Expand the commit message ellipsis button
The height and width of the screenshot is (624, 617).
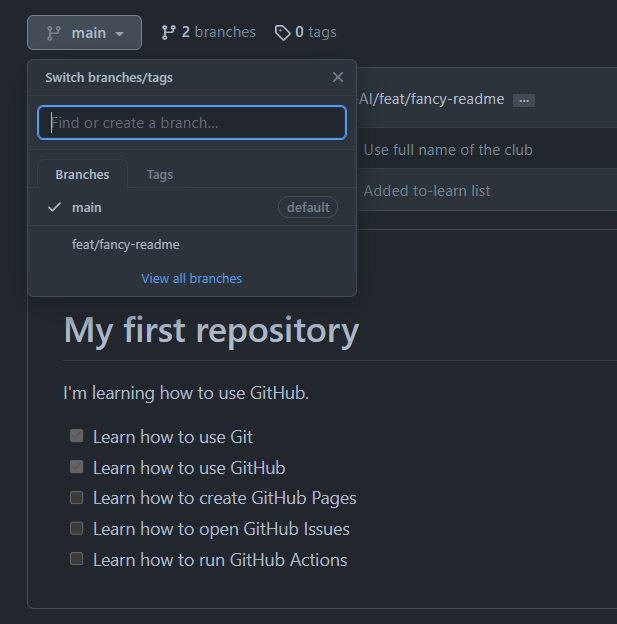pyautogui.click(x=524, y=101)
